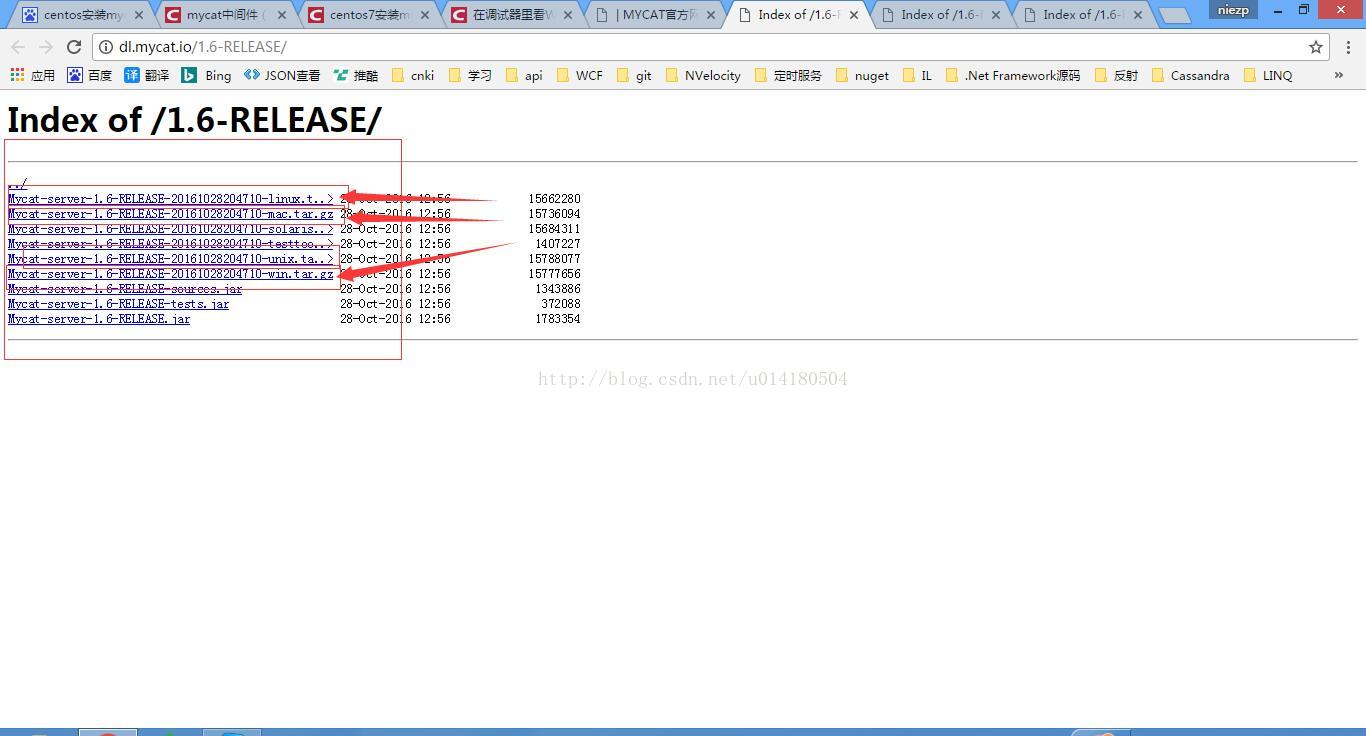Select the file size 1343886
The image size is (1366, 736).
[x=557, y=288]
